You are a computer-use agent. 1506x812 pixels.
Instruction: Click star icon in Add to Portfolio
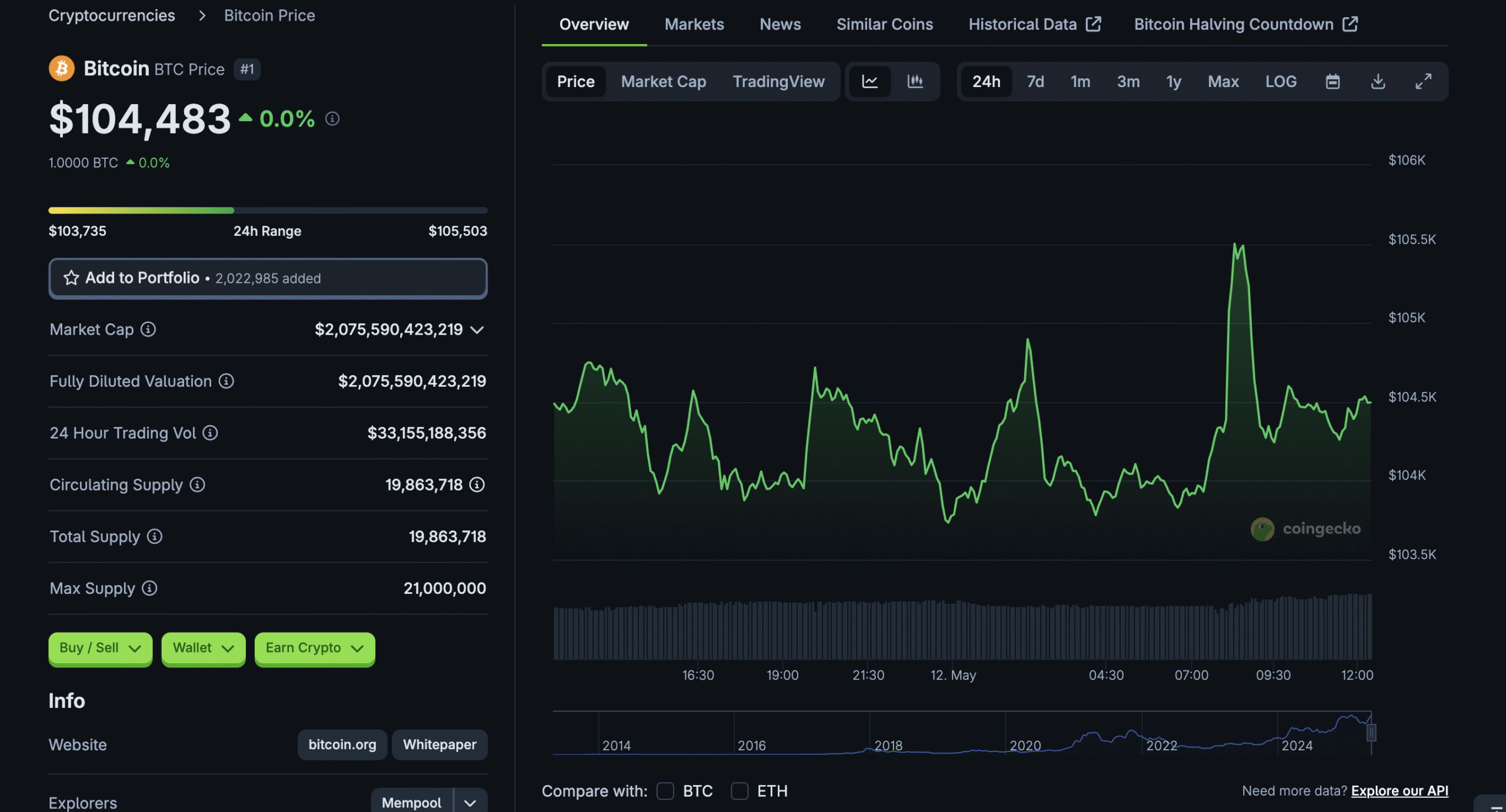click(71, 278)
